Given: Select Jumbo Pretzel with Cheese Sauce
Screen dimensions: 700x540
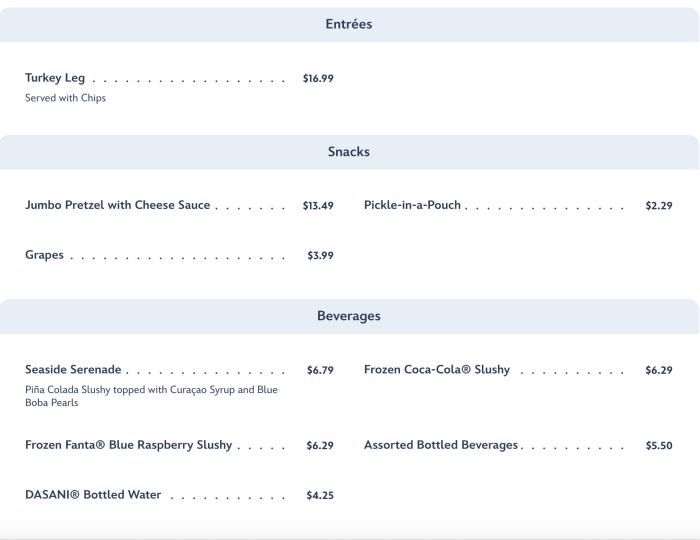Looking at the screenshot, I should coord(118,205).
